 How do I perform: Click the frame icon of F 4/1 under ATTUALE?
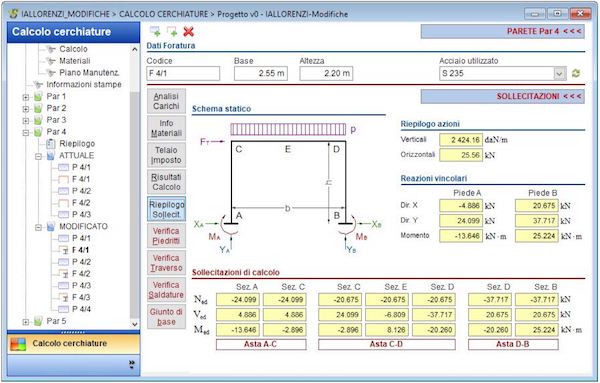pos(63,179)
